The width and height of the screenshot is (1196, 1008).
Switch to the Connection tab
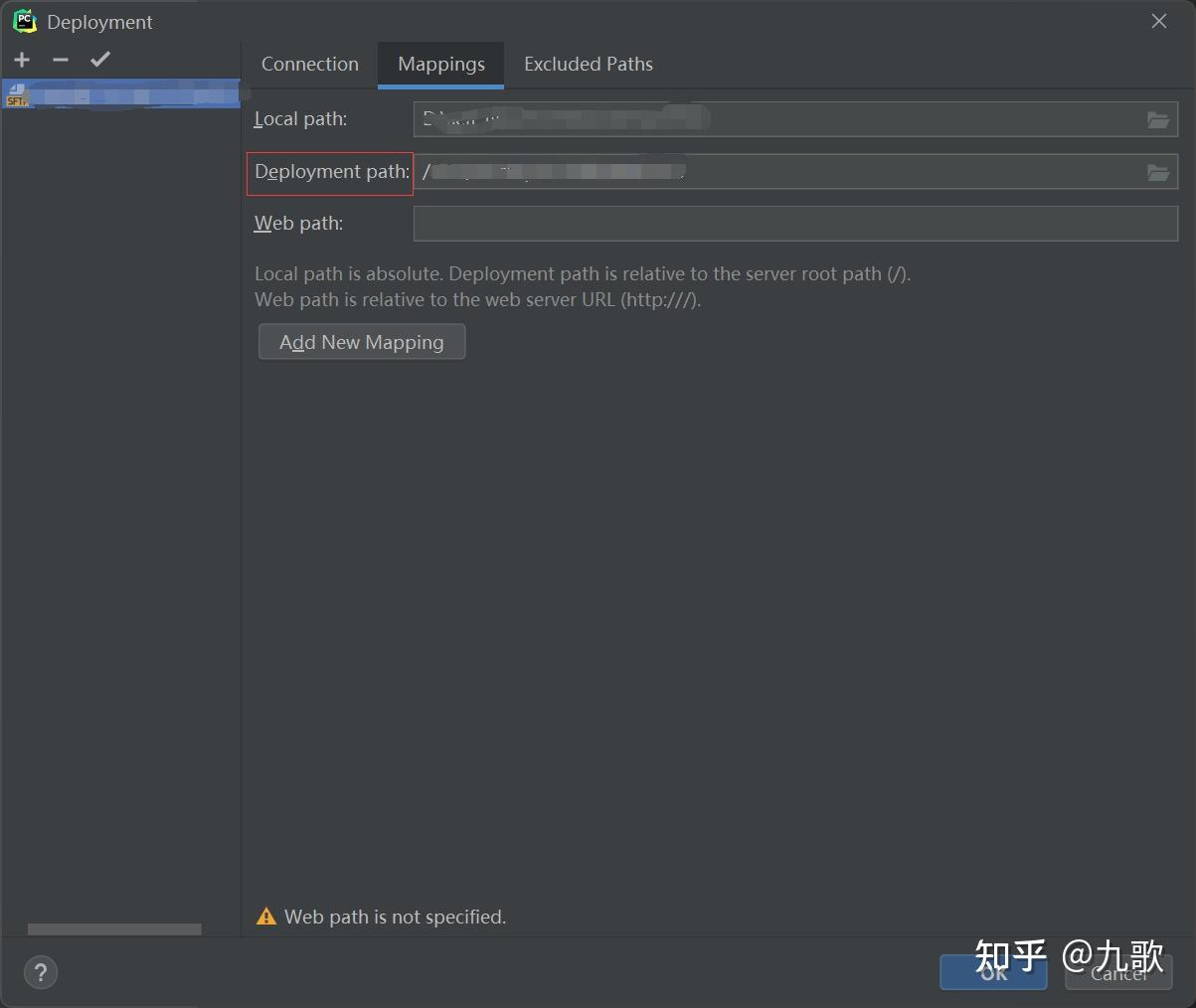pyautogui.click(x=309, y=64)
